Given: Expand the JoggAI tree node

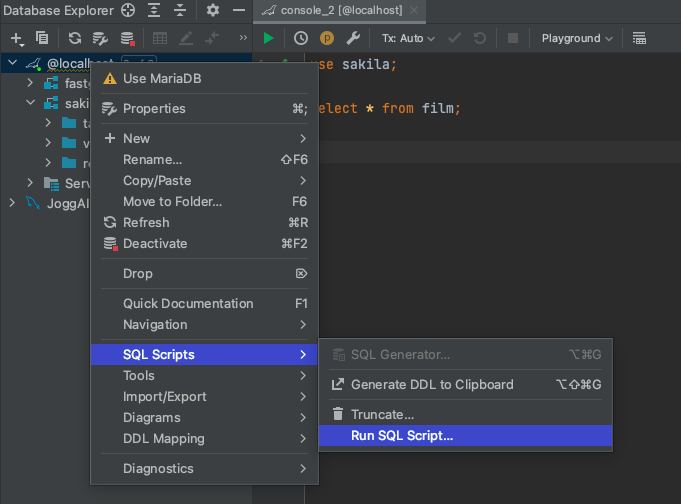Looking at the screenshot, I should [x=12, y=203].
